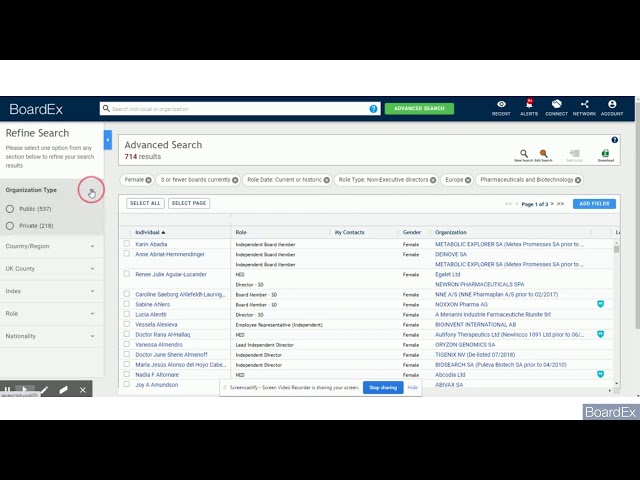Remove the Pharmaceuticals and Biotechnology filter
Image resolution: width=640 pixels, height=480 pixels.
click(578, 180)
